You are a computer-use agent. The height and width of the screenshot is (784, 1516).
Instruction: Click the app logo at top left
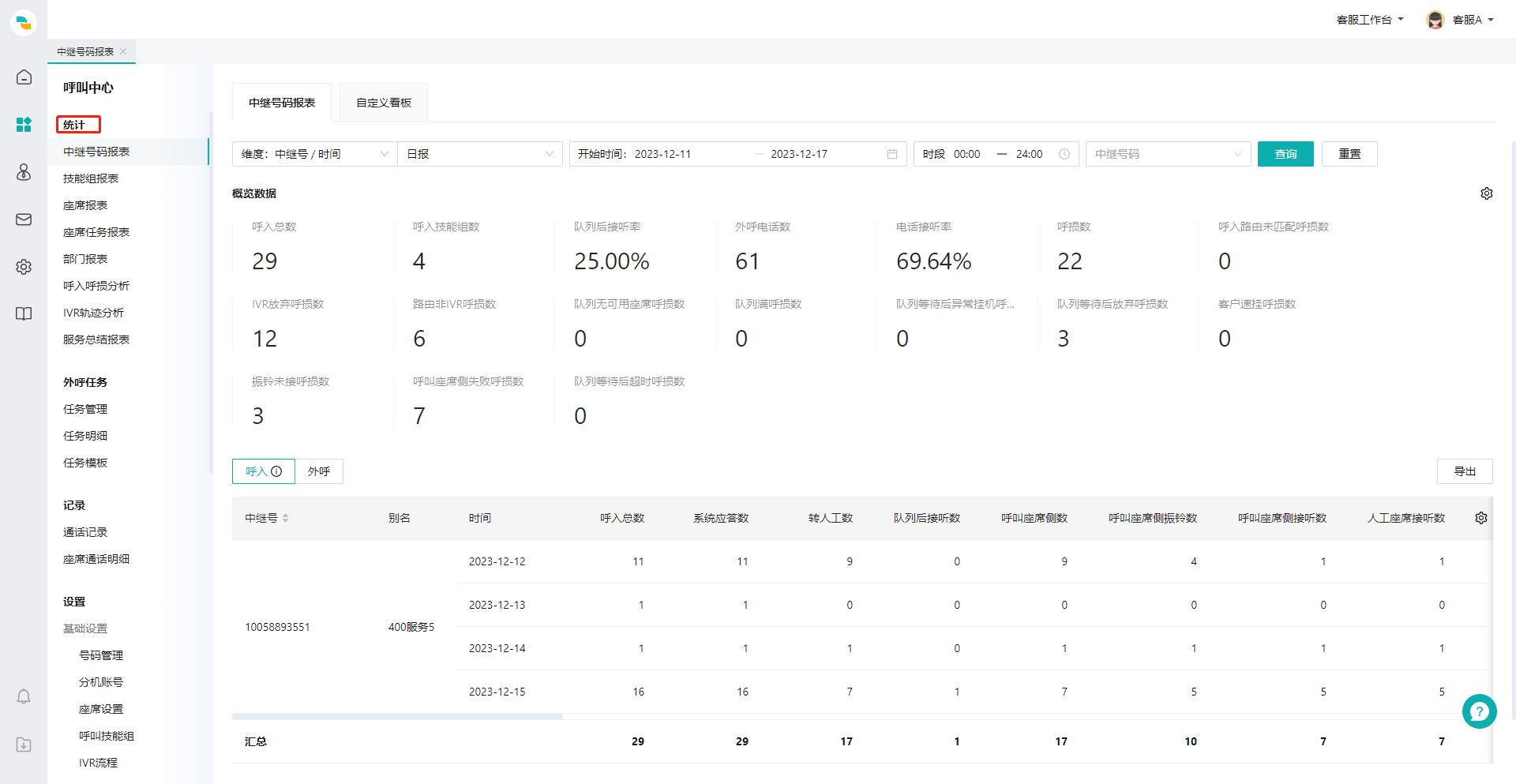pos(24,23)
